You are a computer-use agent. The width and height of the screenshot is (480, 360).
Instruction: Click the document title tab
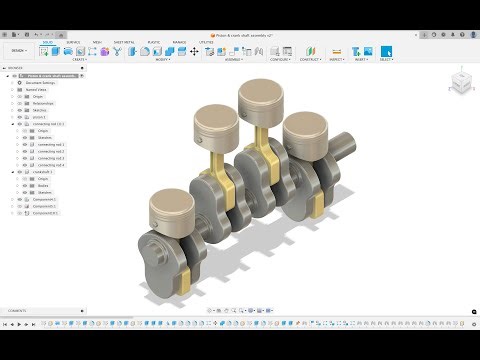click(242, 35)
